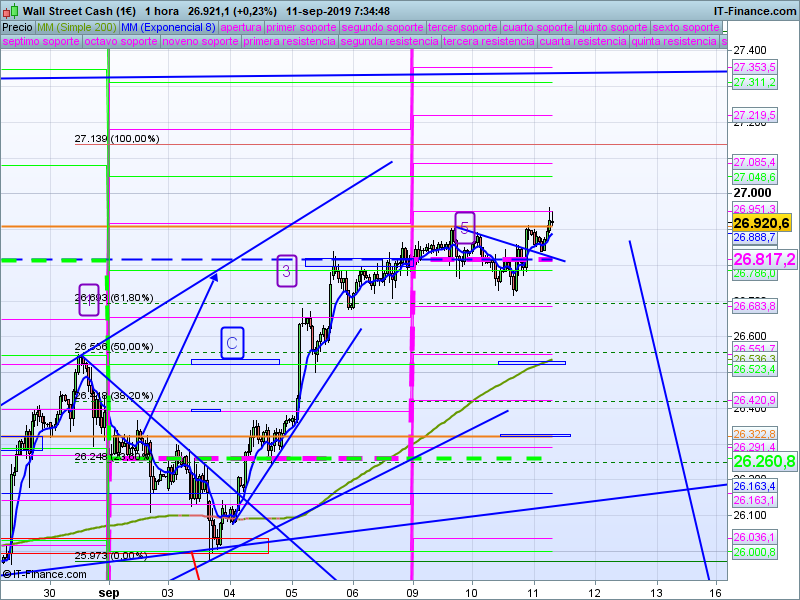Click the IT-Finance.com link in the header
Screen dimensions: 800x600
tap(755, 10)
